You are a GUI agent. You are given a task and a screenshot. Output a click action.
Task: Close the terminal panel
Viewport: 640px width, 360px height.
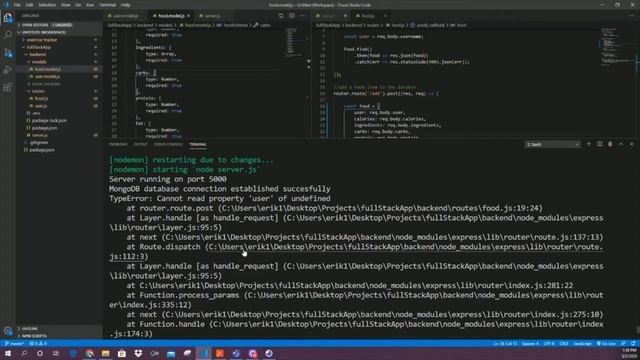631,144
